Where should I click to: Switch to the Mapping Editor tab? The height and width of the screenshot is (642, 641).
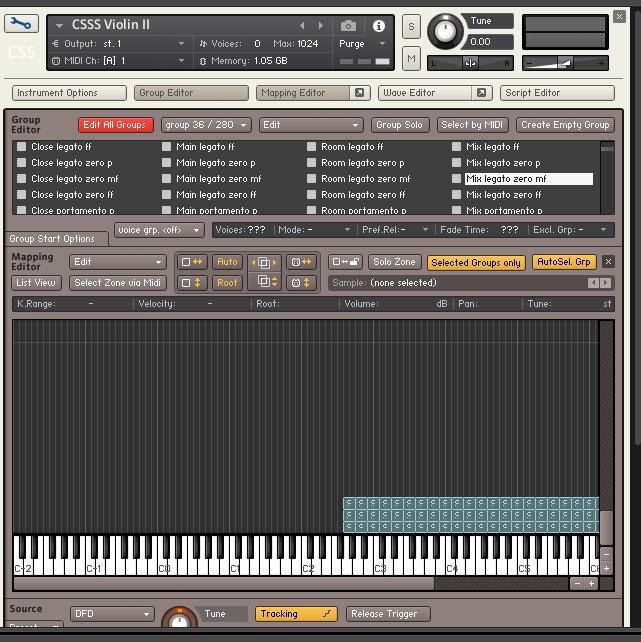(x=303, y=93)
